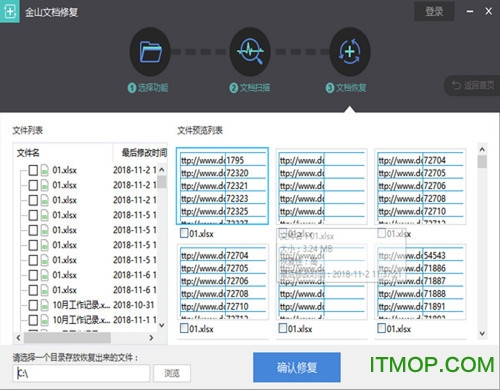The width and height of the screenshot is (500, 390).
Task: Select step 选择功能 label
Action: tap(148, 88)
